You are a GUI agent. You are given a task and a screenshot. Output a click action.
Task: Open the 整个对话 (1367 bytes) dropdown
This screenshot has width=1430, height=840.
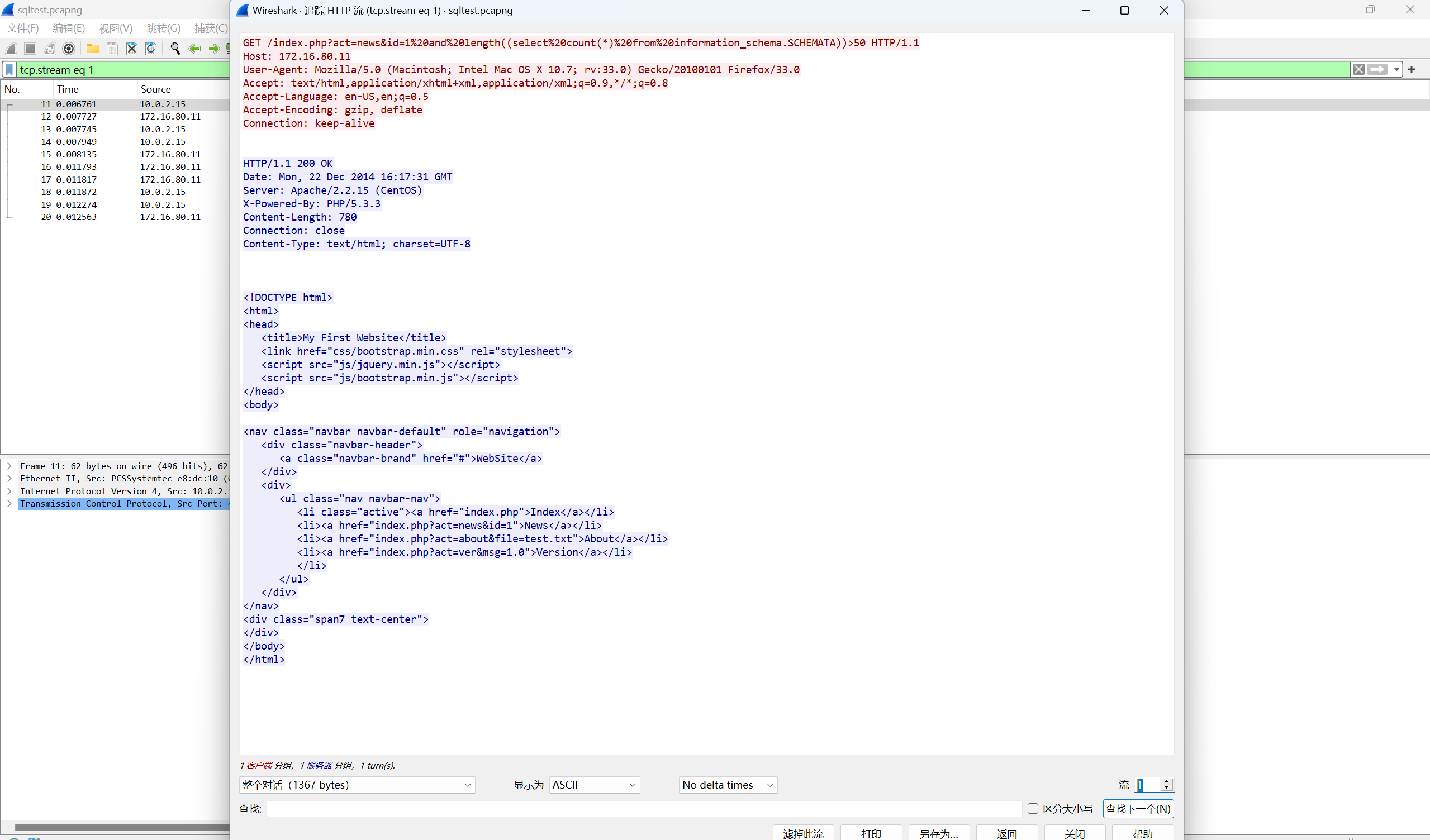pyautogui.click(x=357, y=785)
